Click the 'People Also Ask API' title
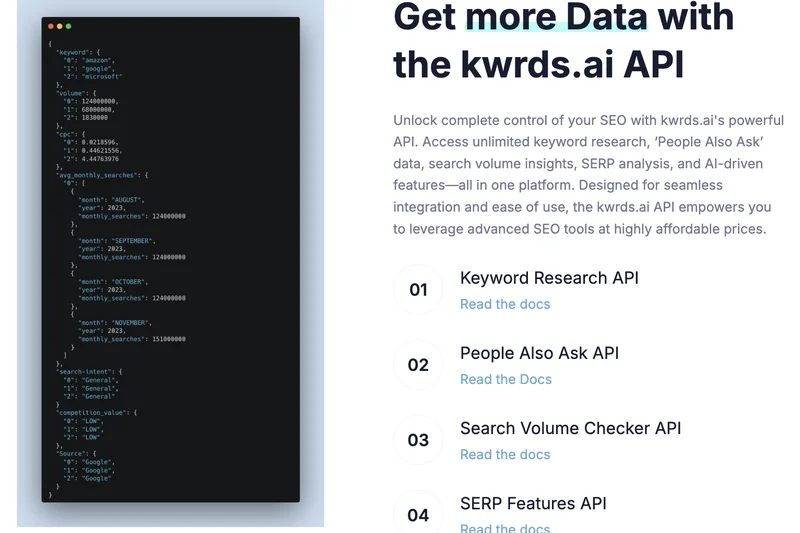Viewport: 800px width, 533px height. point(539,353)
